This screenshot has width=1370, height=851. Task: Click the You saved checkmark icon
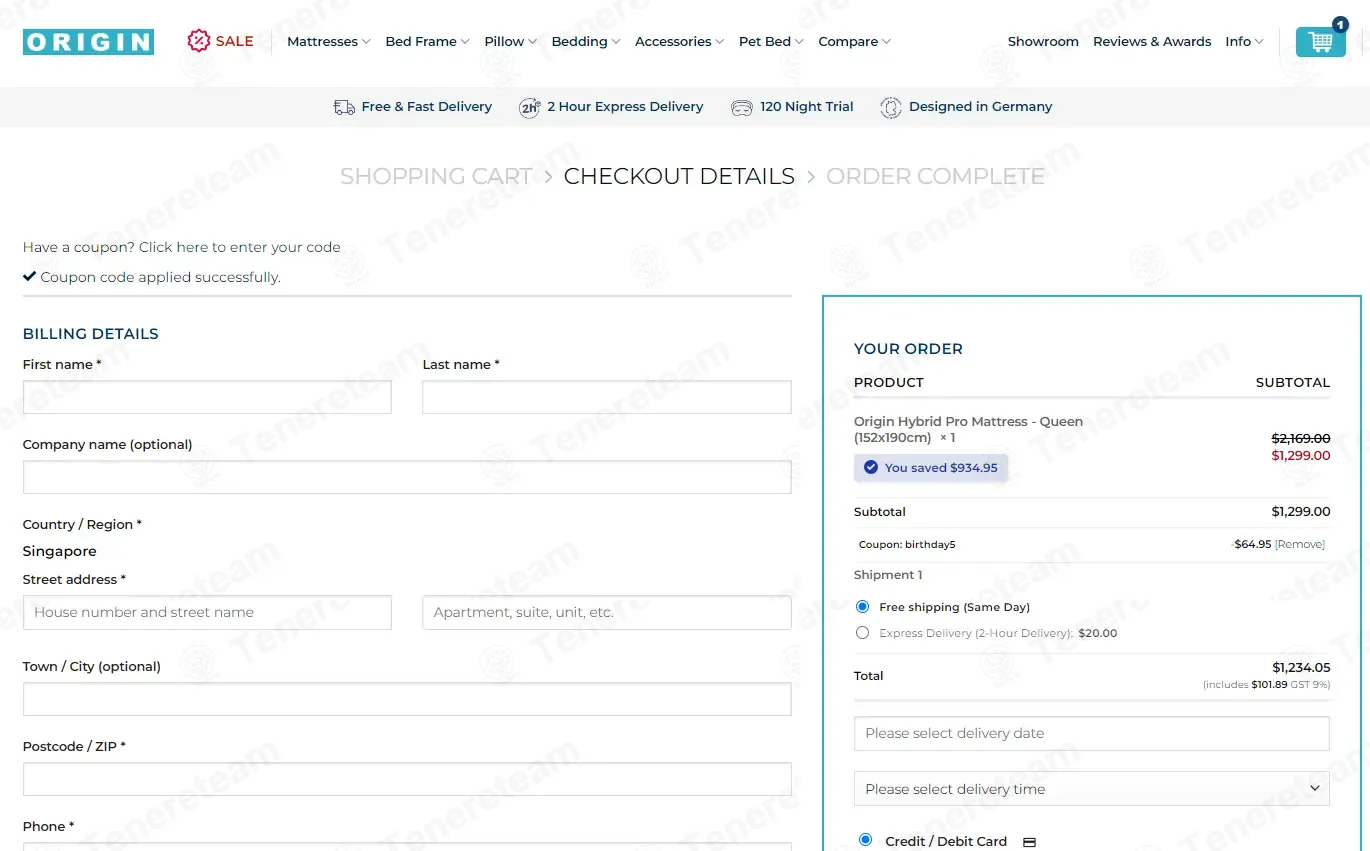coord(870,467)
